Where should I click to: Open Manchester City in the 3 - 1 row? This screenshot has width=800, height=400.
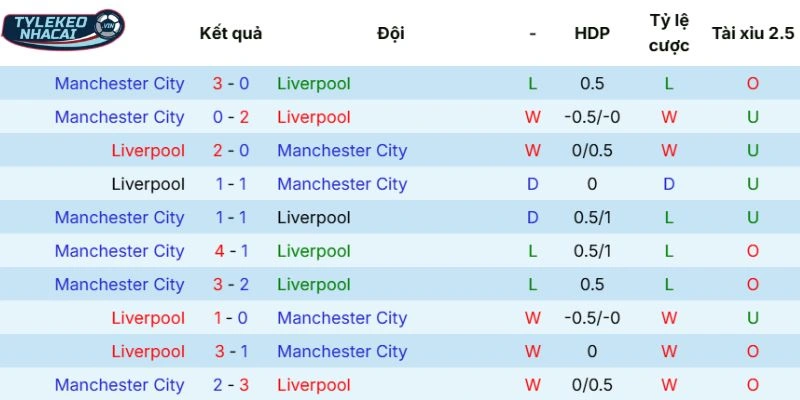342,352
